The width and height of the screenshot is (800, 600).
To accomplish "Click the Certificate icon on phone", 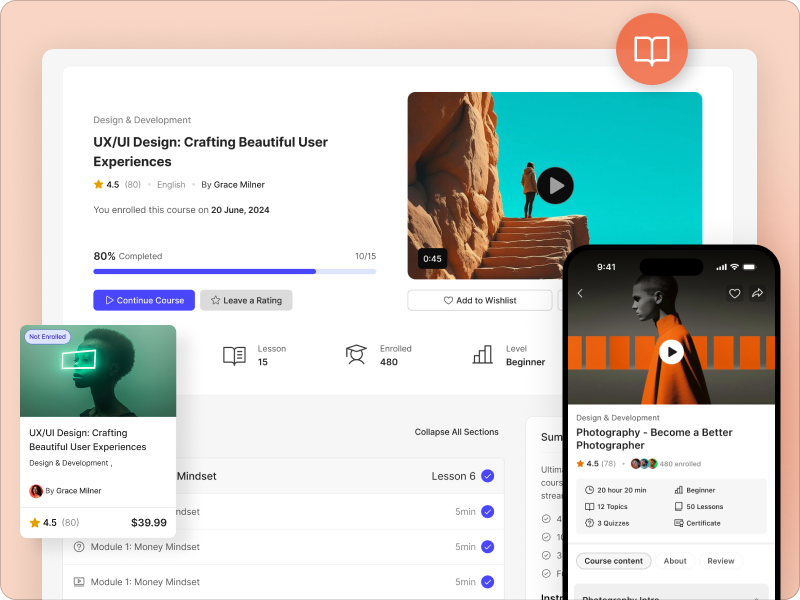I will [679, 523].
